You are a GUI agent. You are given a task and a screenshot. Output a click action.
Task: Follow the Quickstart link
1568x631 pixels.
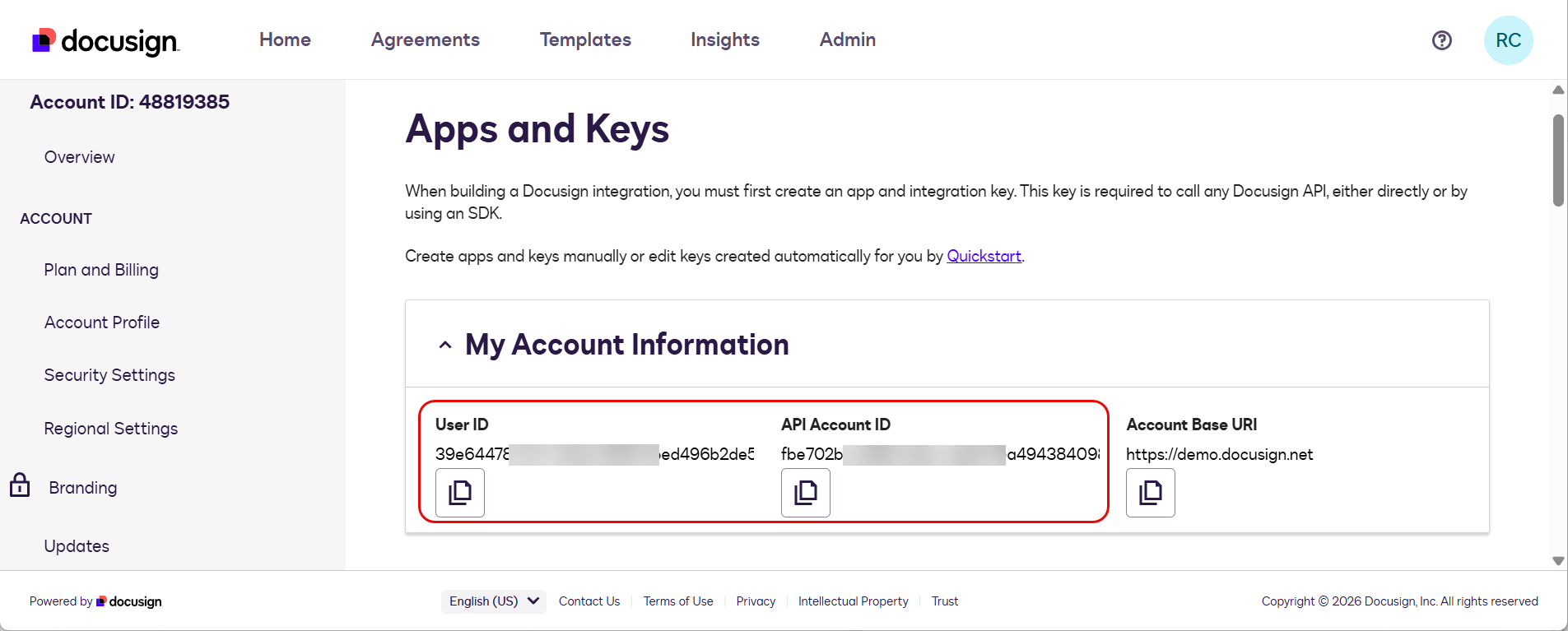(984, 256)
